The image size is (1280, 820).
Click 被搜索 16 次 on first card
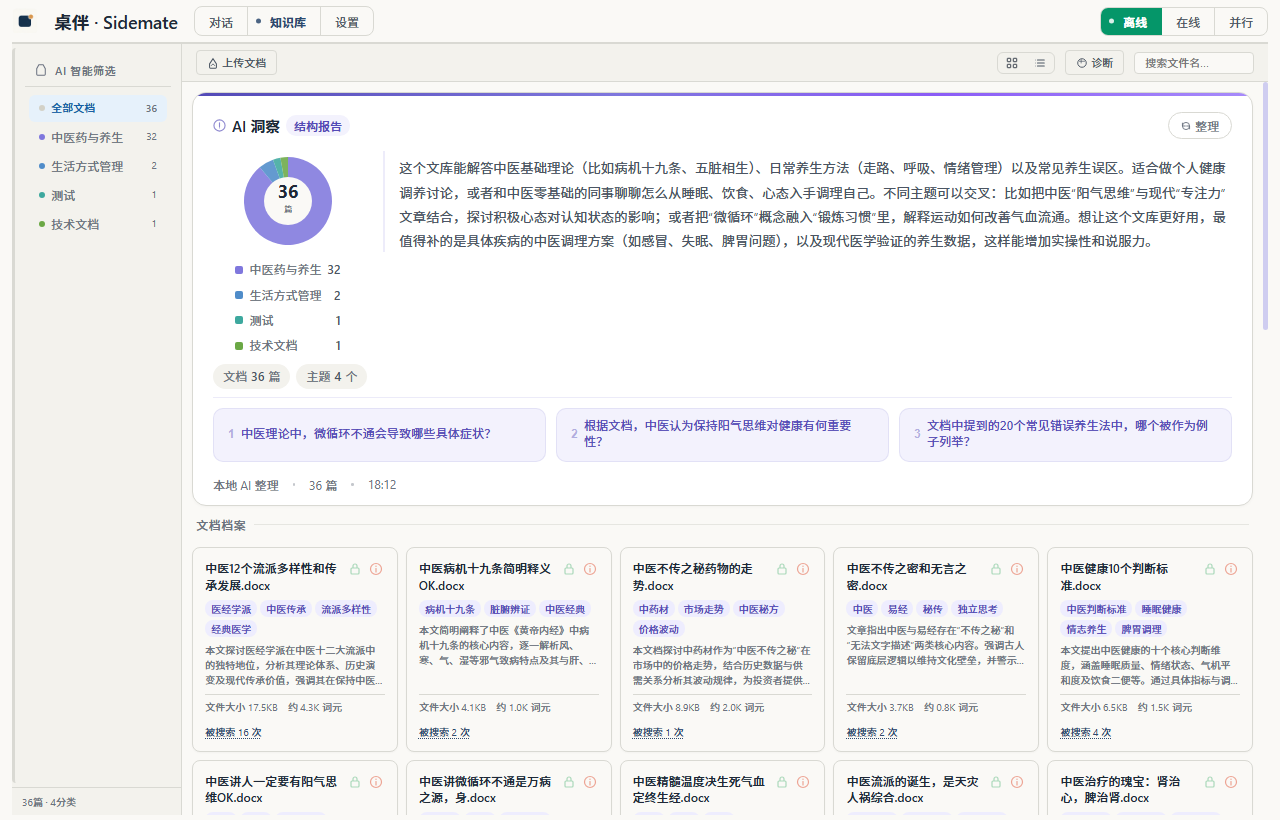coord(234,733)
